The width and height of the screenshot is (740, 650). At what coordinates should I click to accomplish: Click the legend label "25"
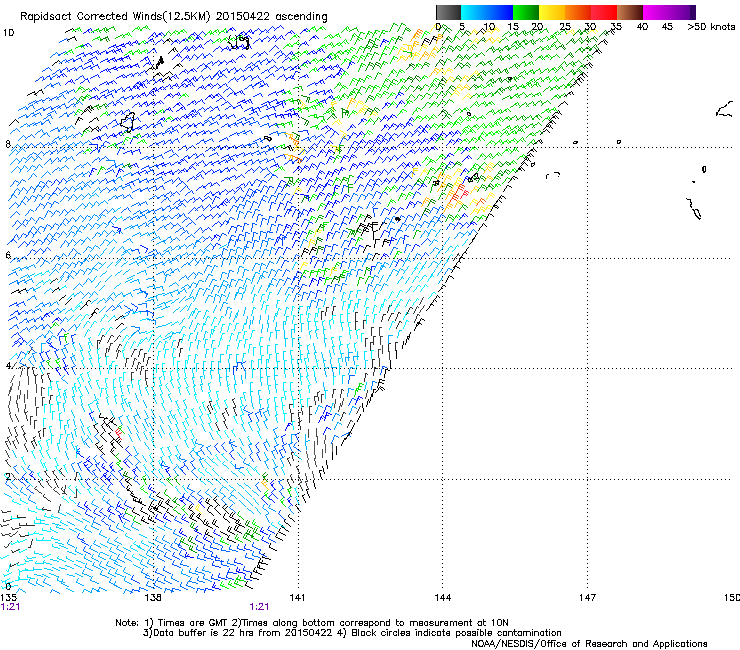point(564,26)
